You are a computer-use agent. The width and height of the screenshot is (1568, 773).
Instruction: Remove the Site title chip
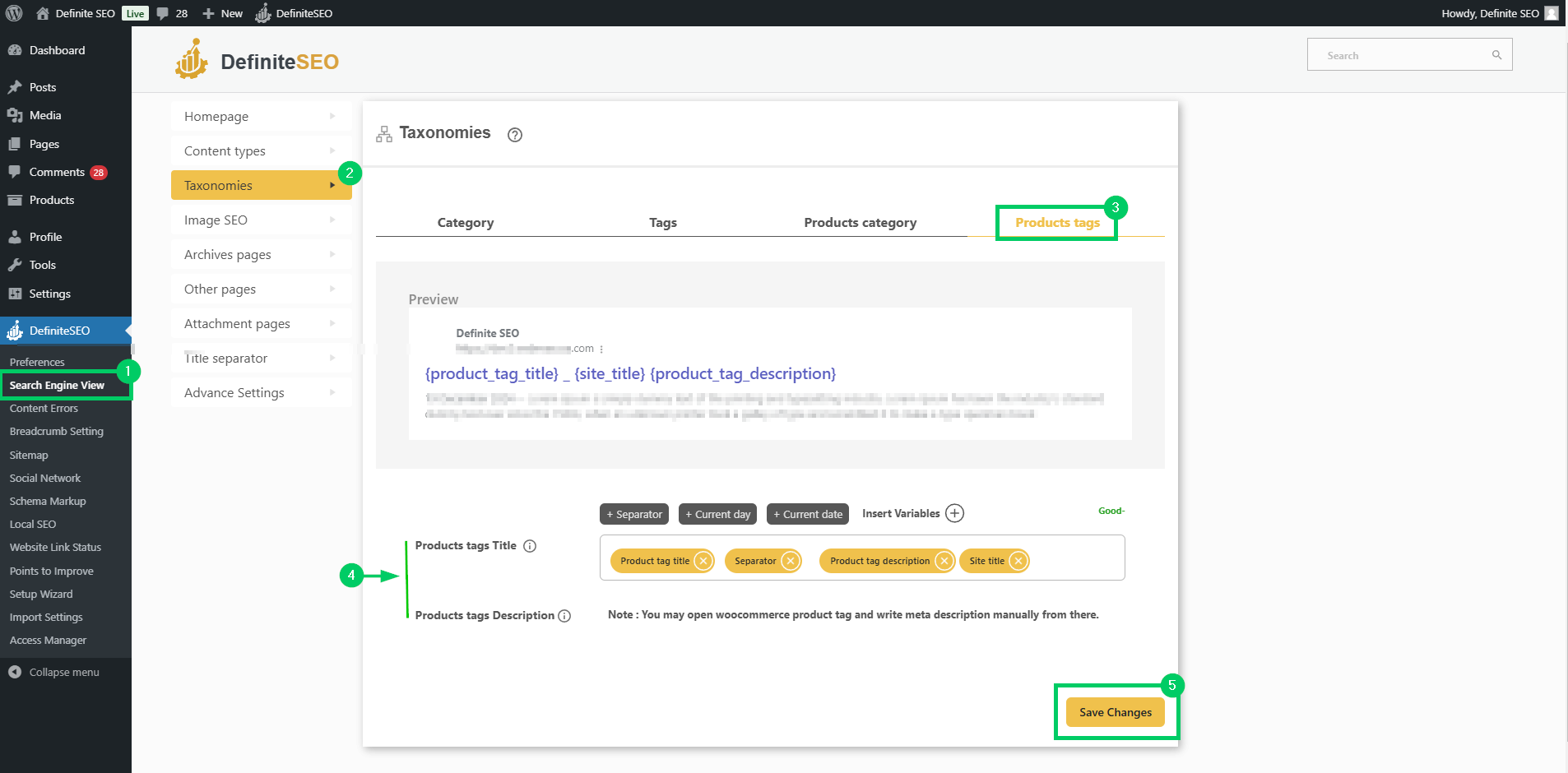(1018, 561)
